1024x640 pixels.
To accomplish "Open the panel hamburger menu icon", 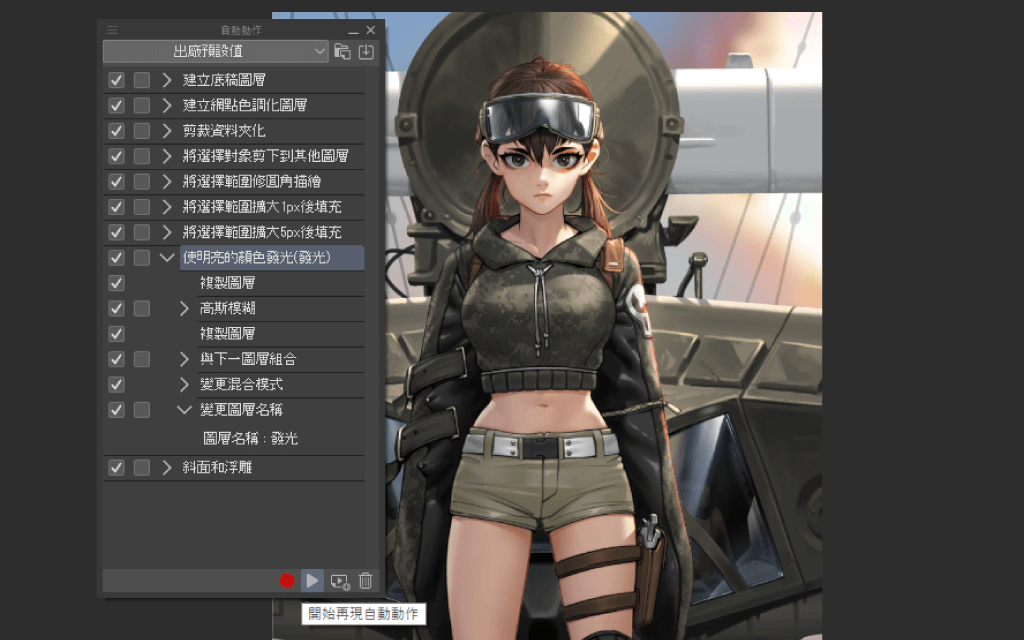I will tap(112, 29).
